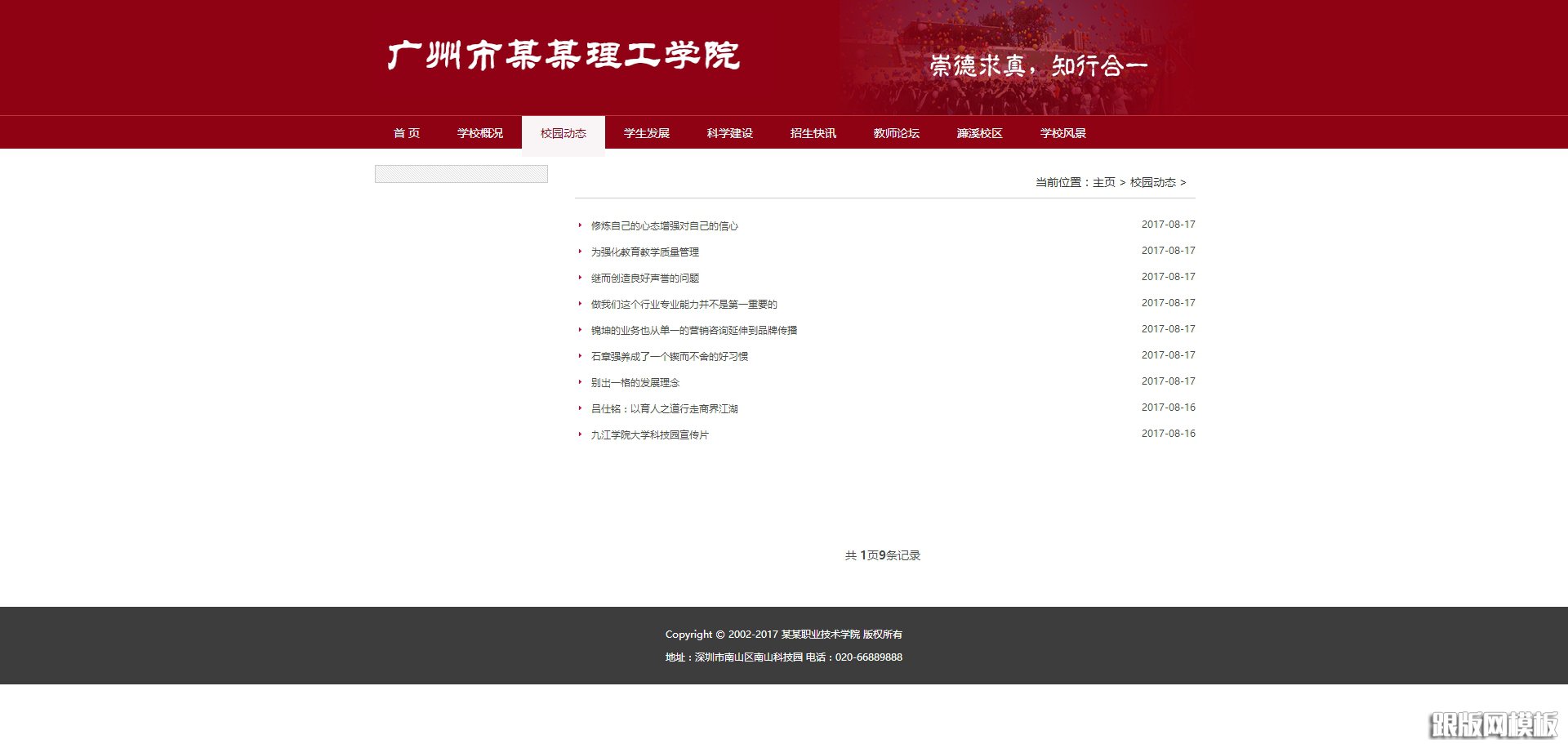
Task: Click the arrow icon beside 修炼自己的心态增强对自己的信心
Action: (x=578, y=225)
